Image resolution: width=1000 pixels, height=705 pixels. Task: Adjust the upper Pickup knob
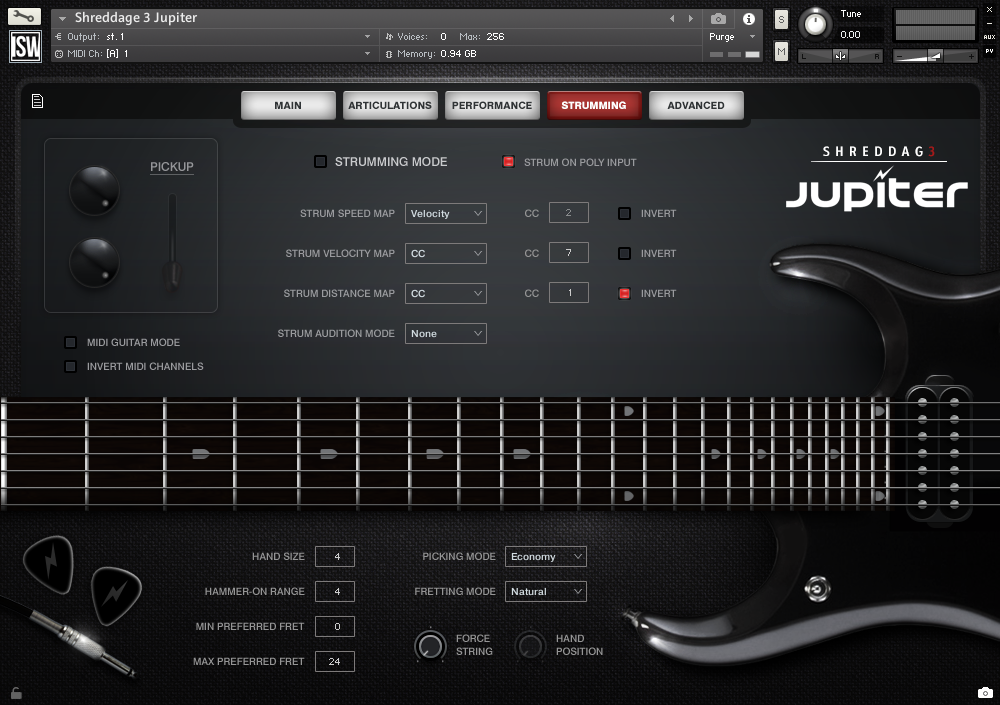[93, 190]
